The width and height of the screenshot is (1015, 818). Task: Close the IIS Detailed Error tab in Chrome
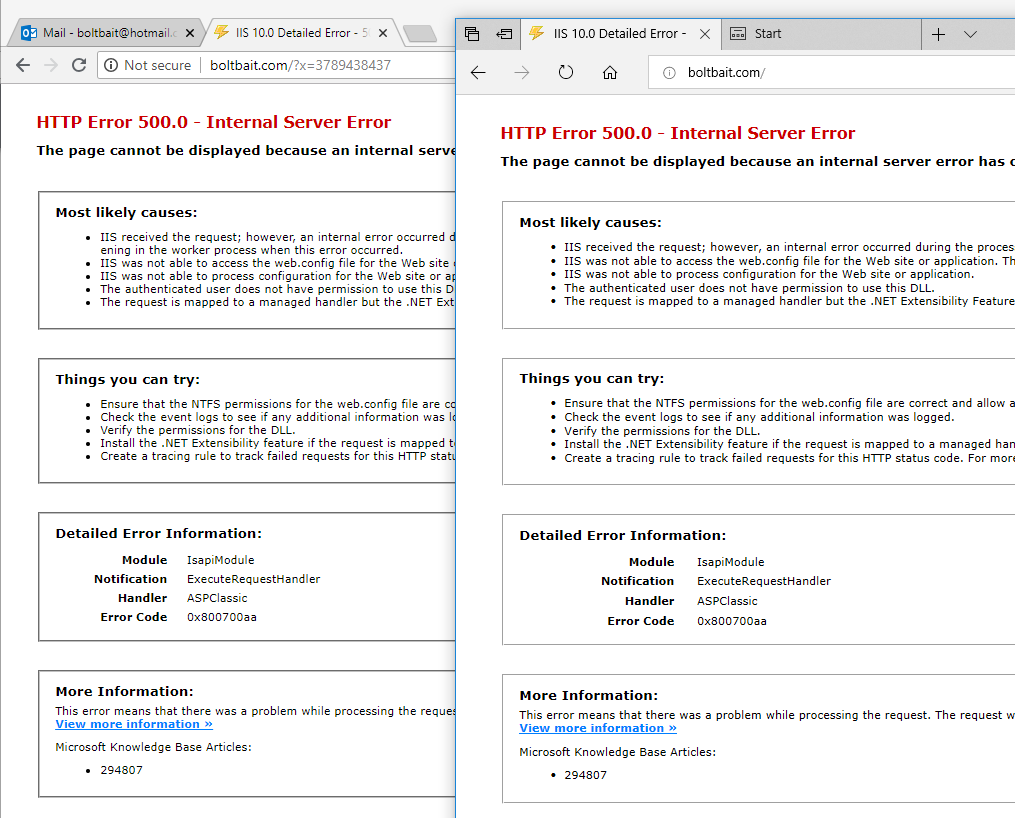tap(382, 33)
